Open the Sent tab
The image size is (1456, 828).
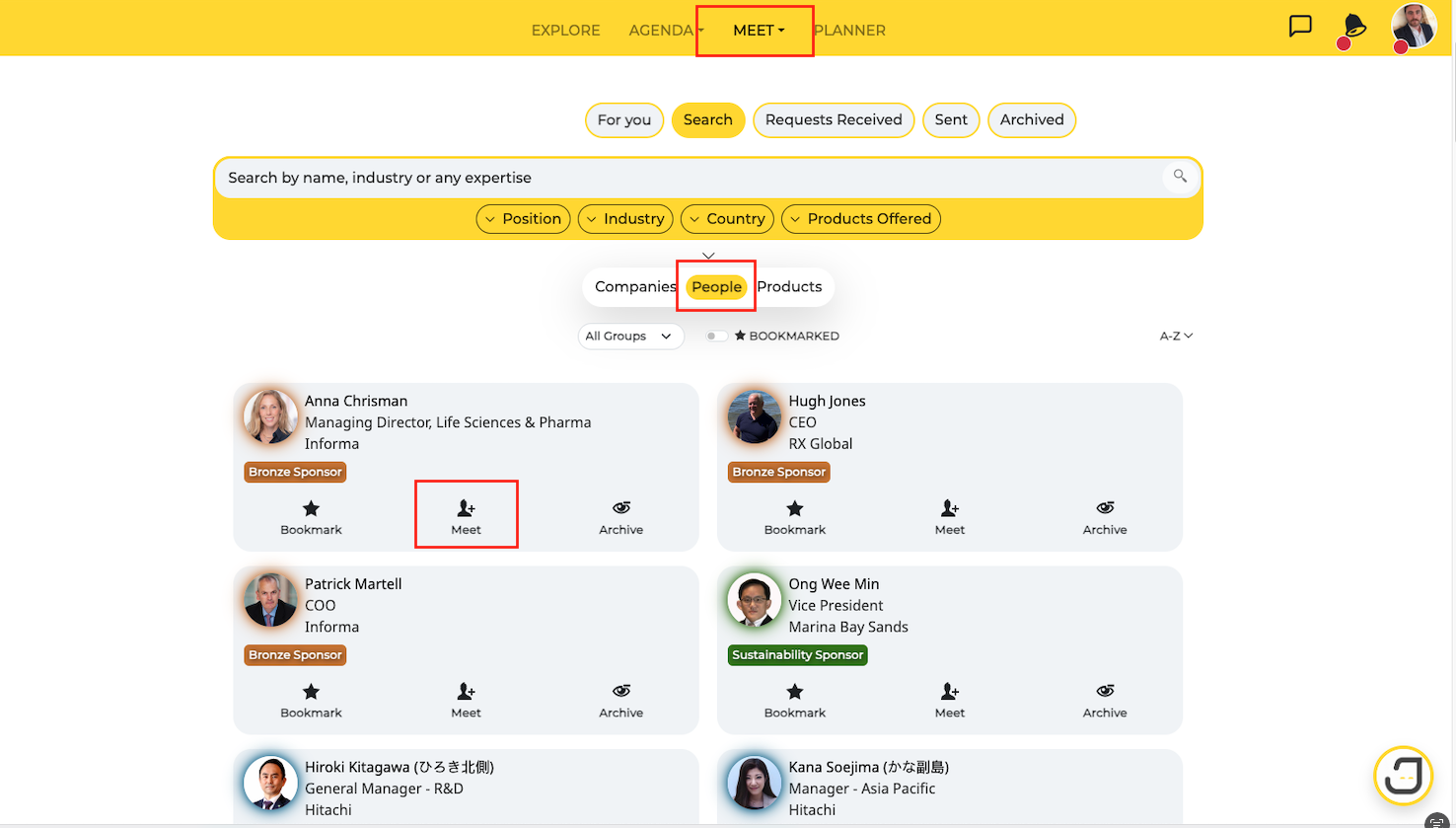951,120
